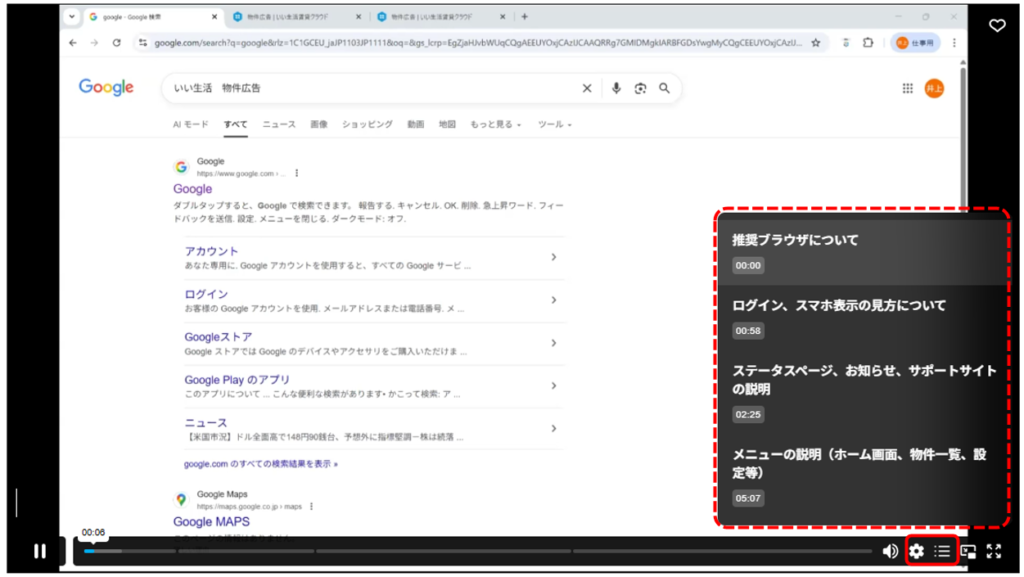
Task: Reload the browser page
Action: pyautogui.click(x=116, y=43)
